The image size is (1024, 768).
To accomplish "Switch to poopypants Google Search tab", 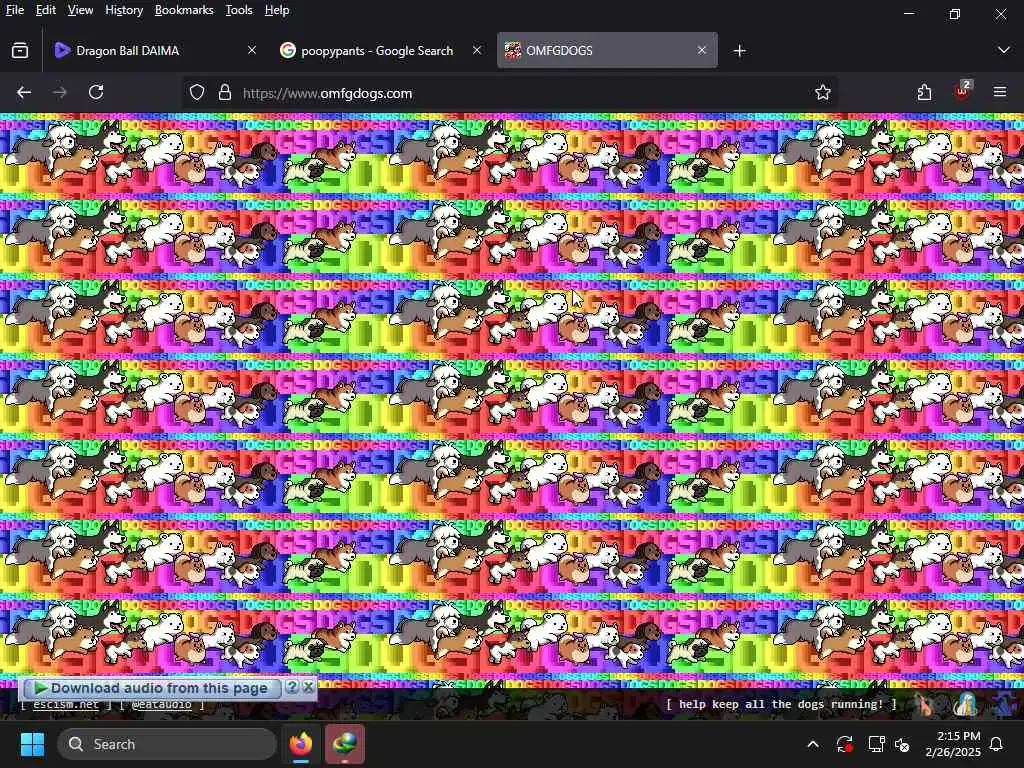I will pyautogui.click(x=381, y=50).
